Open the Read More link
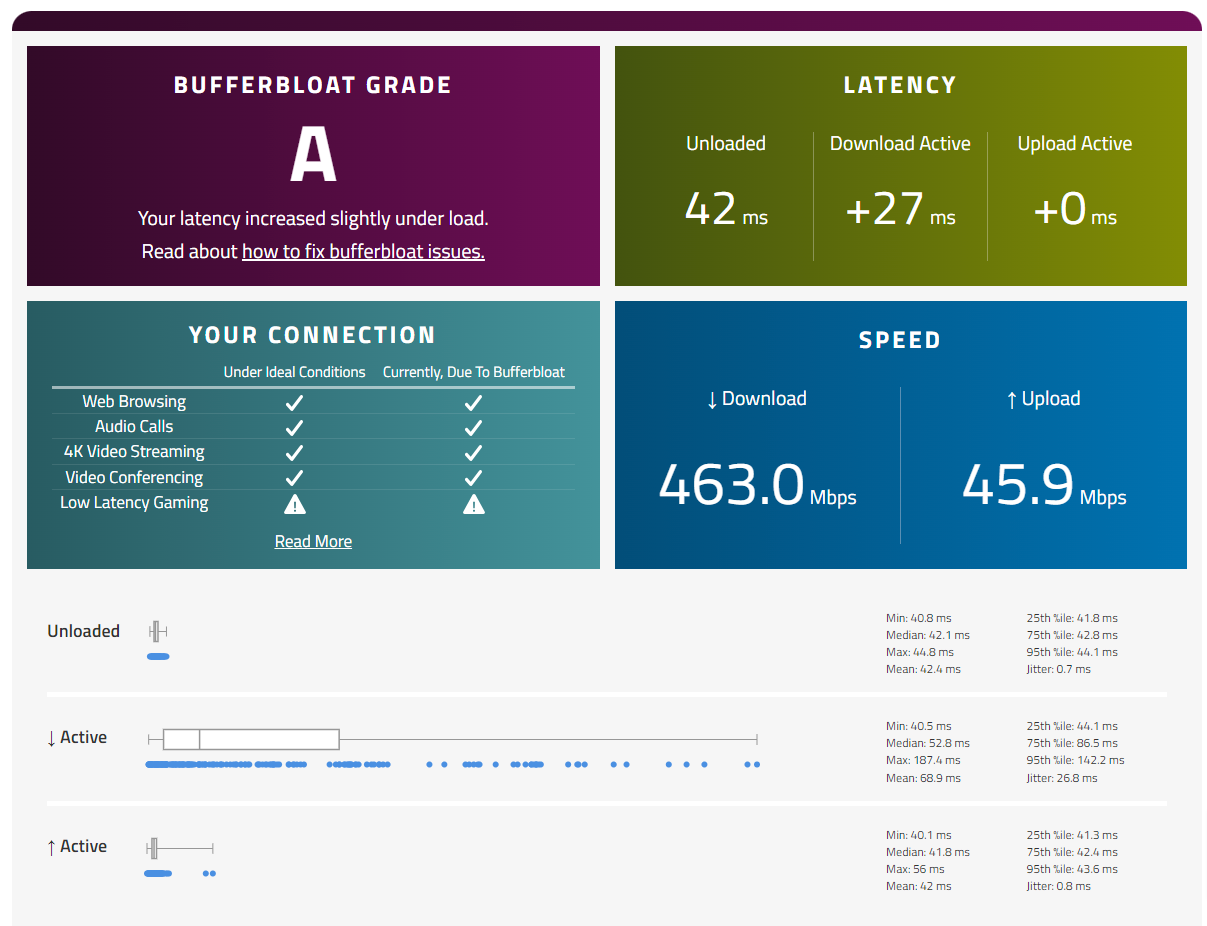1207x926 pixels. click(313, 542)
